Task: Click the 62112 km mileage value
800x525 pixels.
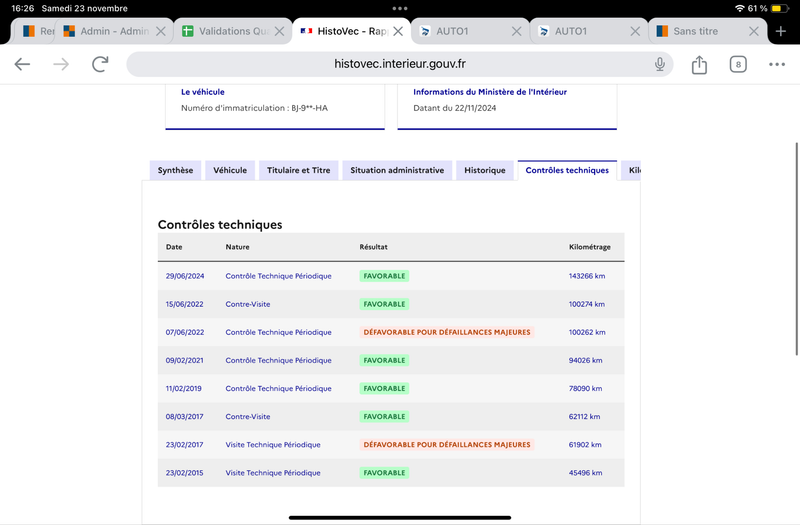Action: pos(584,416)
